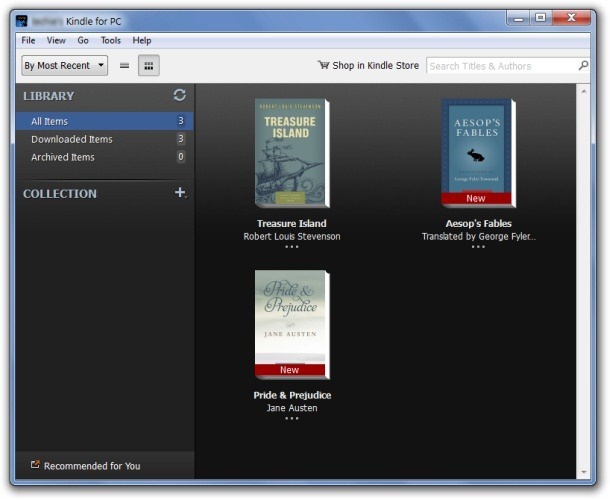Select the Aesop's Fables book cover

(478, 153)
